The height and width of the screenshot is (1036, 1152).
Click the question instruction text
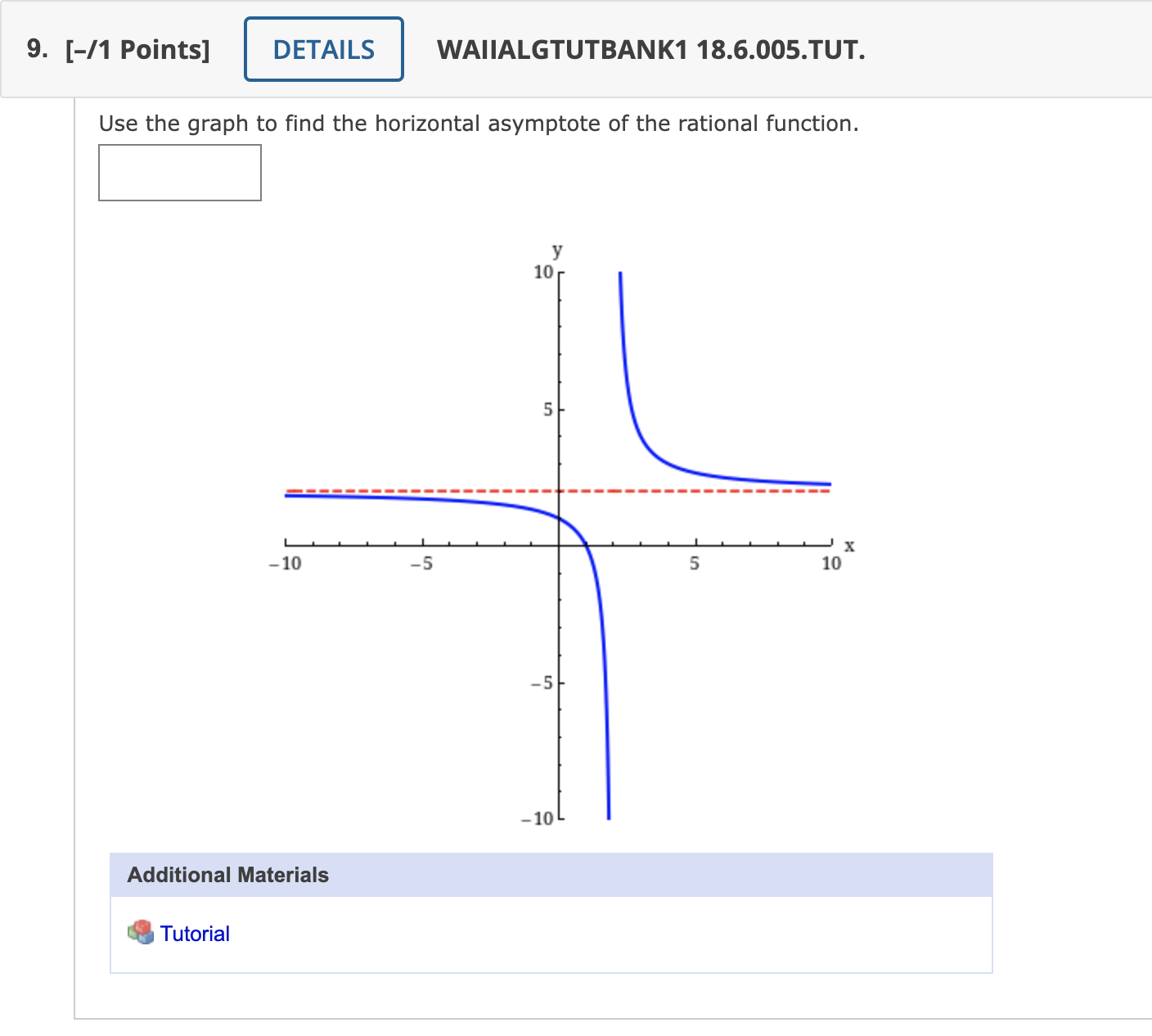pyautogui.click(x=478, y=124)
